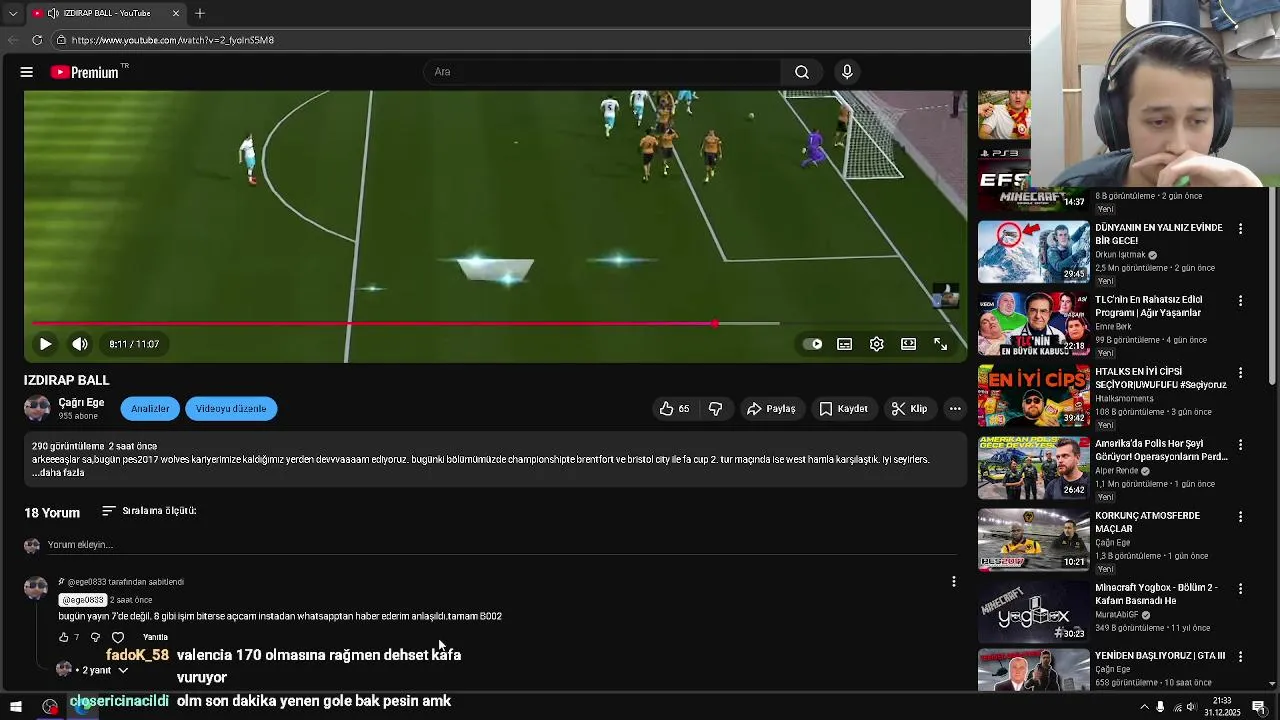Close the IZDIRAP BALL browser tab

[176, 13]
